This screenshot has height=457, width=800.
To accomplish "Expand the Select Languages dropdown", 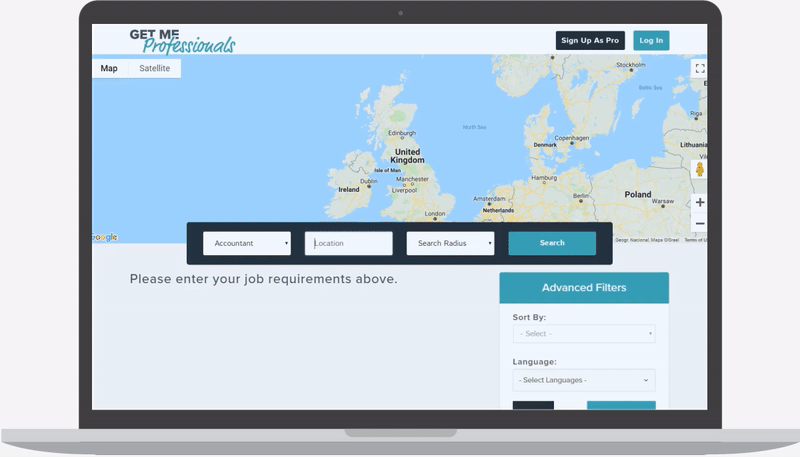I will click(584, 380).
